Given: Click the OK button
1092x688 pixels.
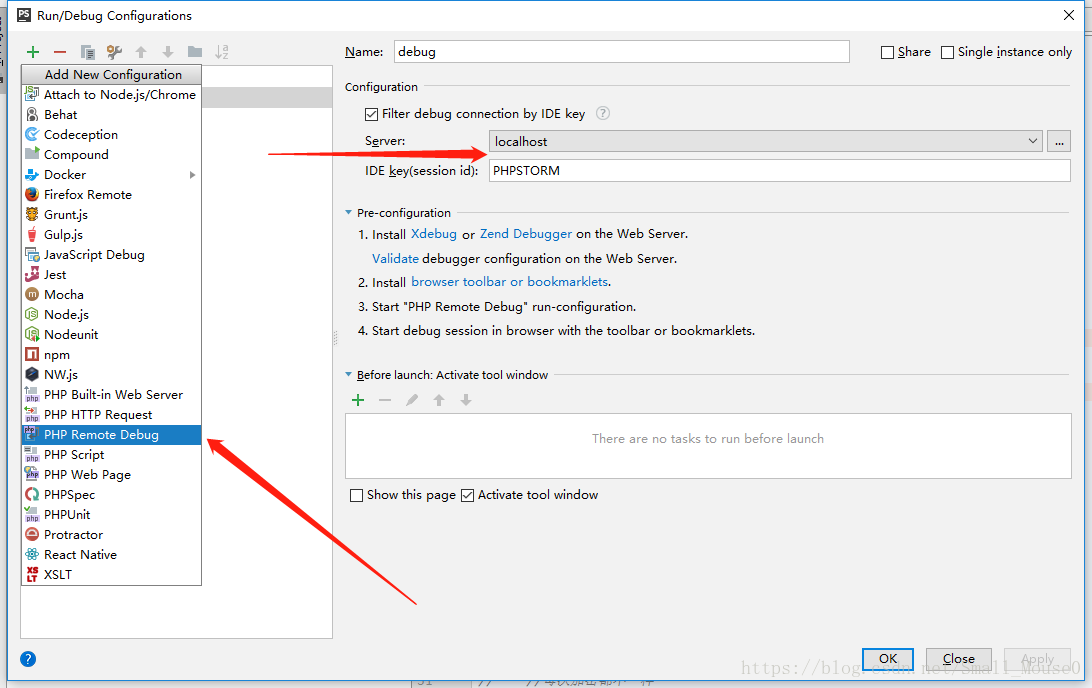Looking at the screenshot, I should (888, 659).
